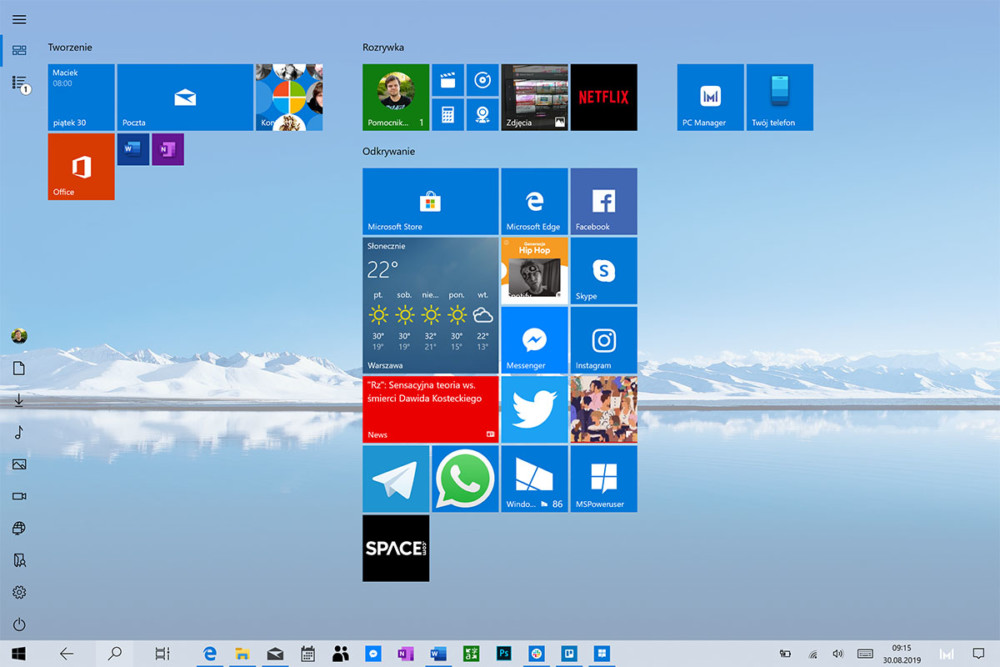This screenshot has height=667, width=1000.
Task: Open the Messenger tile
Action: click(x=534, y=341)
